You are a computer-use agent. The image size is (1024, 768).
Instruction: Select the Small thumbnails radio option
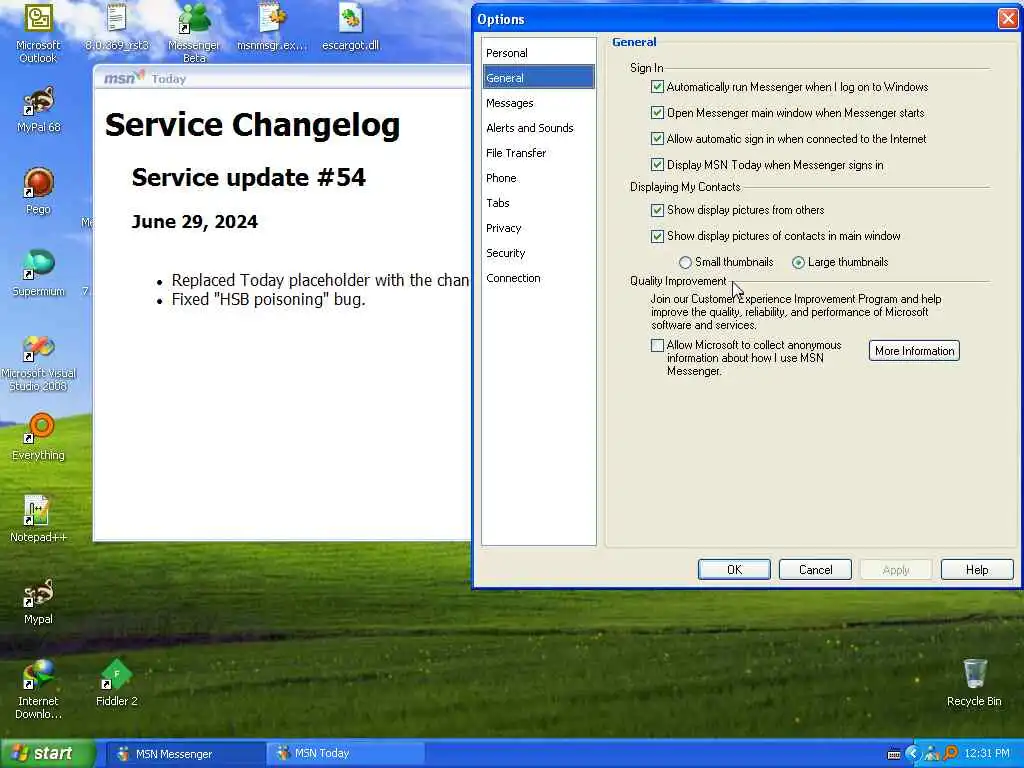[x=685, y=262]
